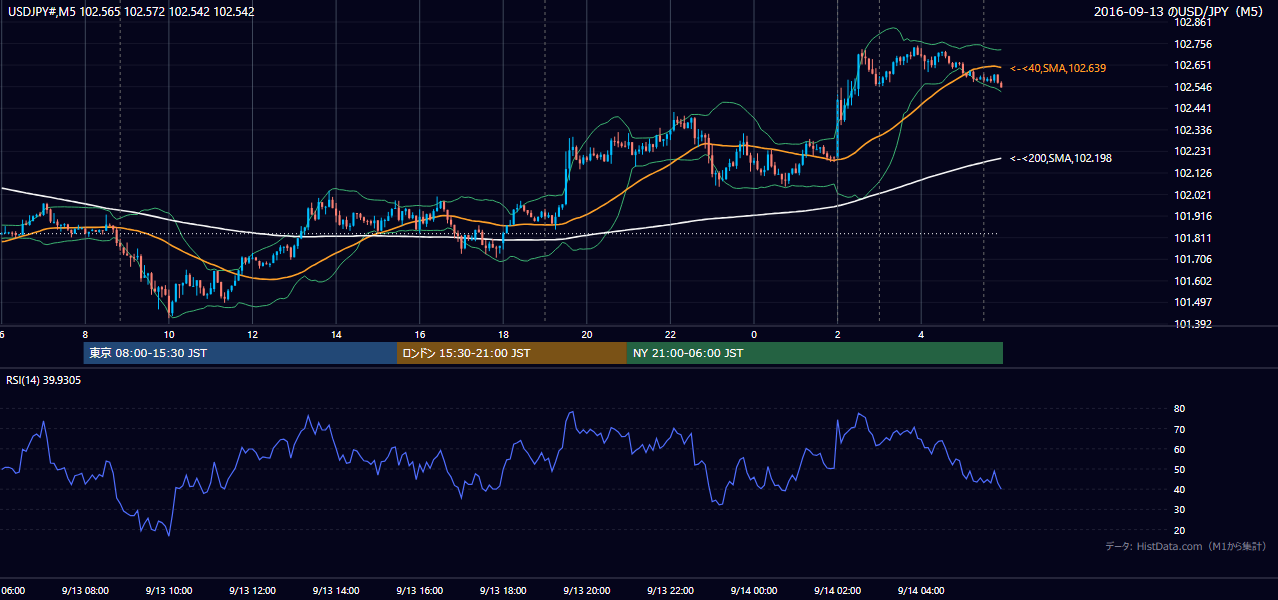Select the 40 SMA label reading 102.639
The image size is (1278, 600).
coord(1058,68)
